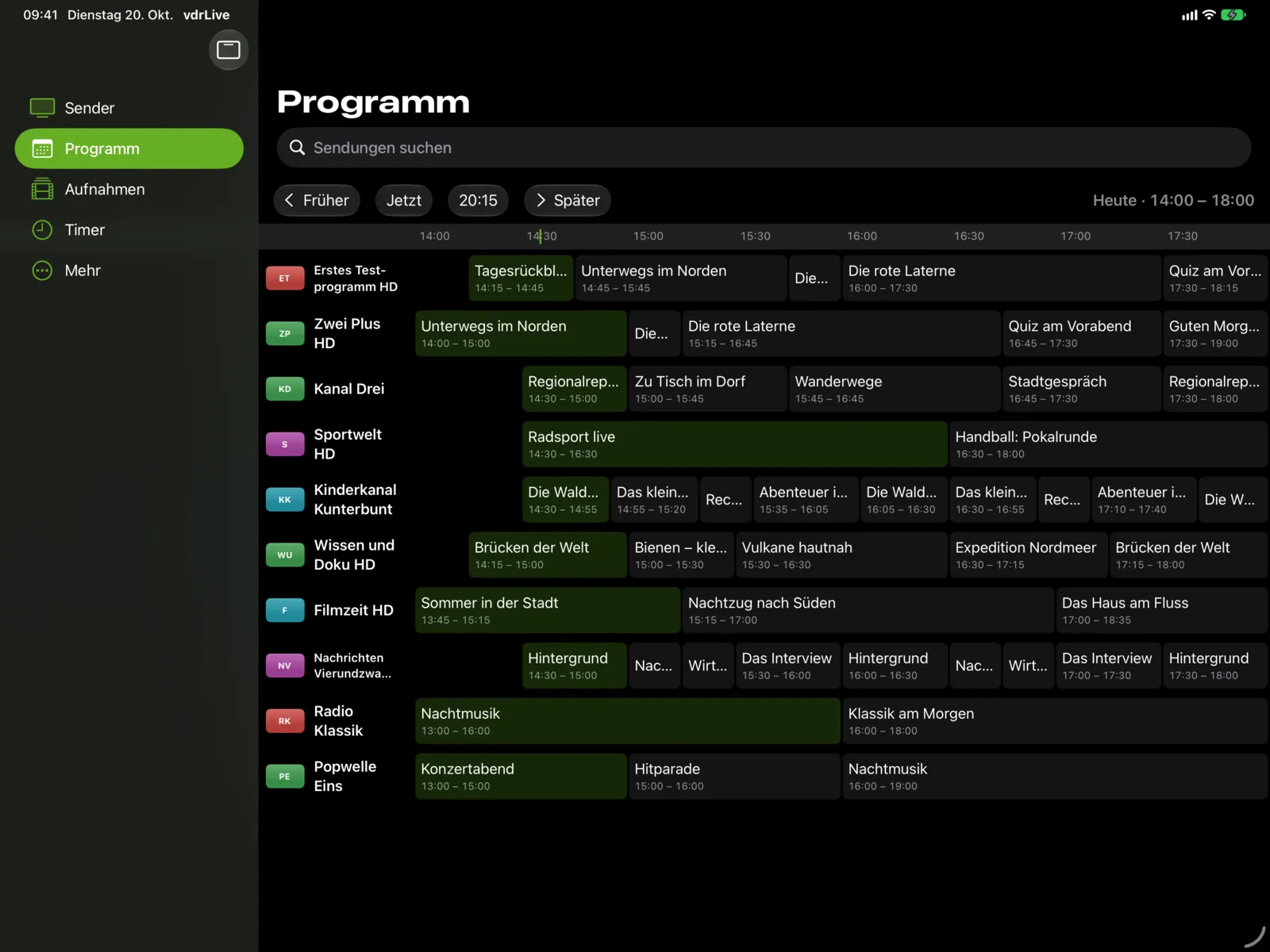
Task: Click the KD channel logo for Kanal Drei
Action: [x=285, y=389]
